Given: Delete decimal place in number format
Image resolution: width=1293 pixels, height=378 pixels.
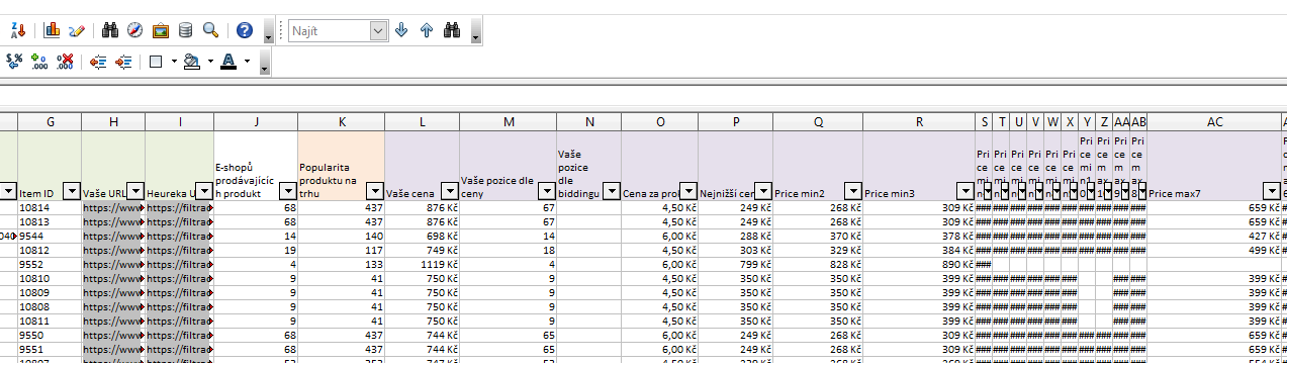Looking at the screenshot, I should [65, 61].
